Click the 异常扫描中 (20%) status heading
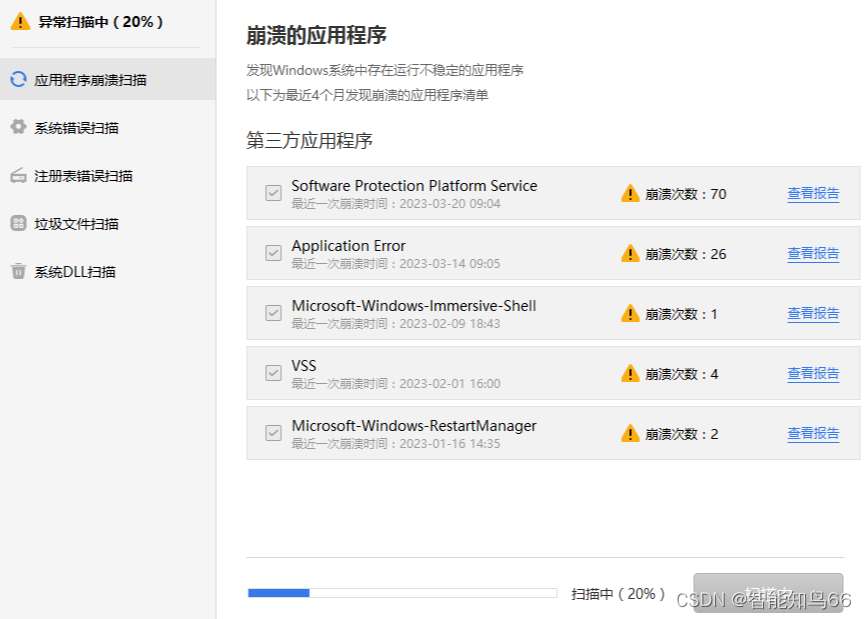 tap(101, 22)
